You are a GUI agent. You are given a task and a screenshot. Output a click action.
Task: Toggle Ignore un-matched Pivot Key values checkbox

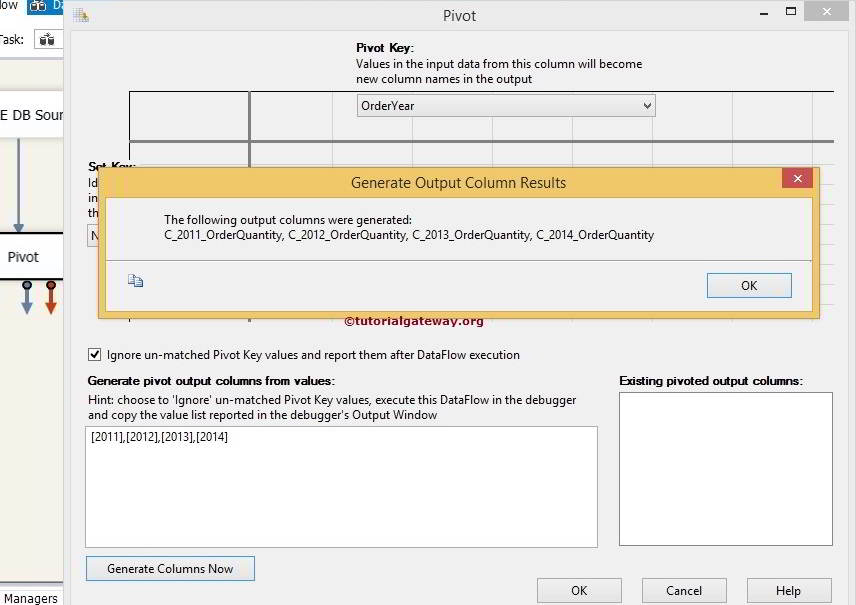point(94,354)
